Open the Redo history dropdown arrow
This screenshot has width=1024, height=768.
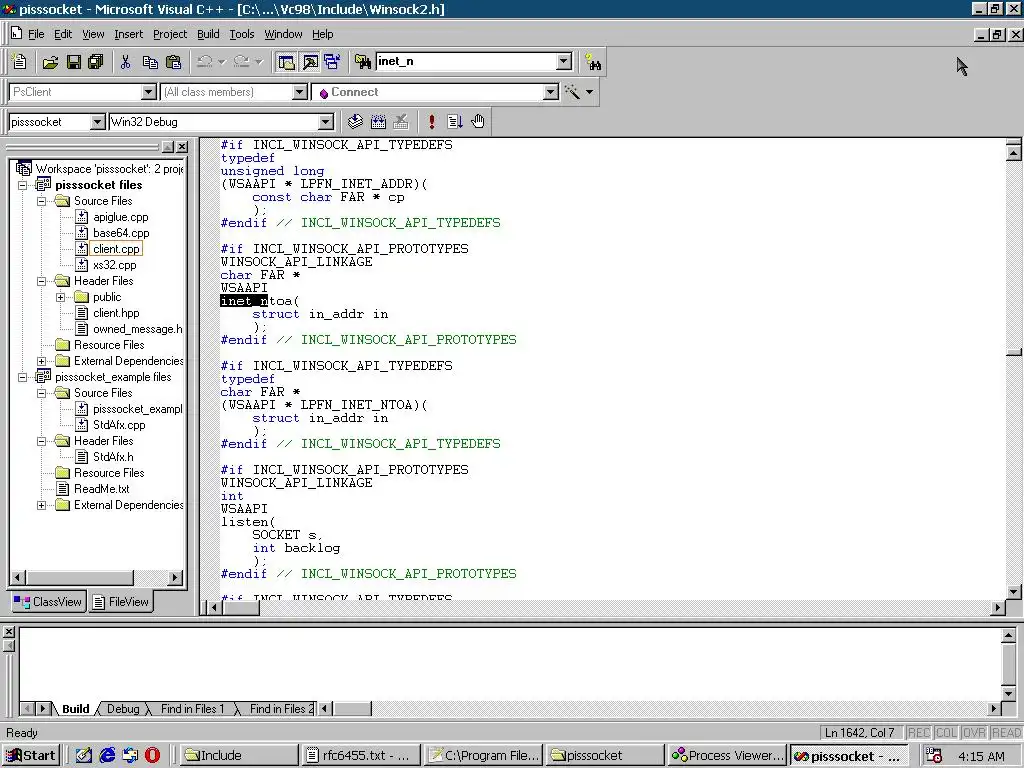coord(258,62)
